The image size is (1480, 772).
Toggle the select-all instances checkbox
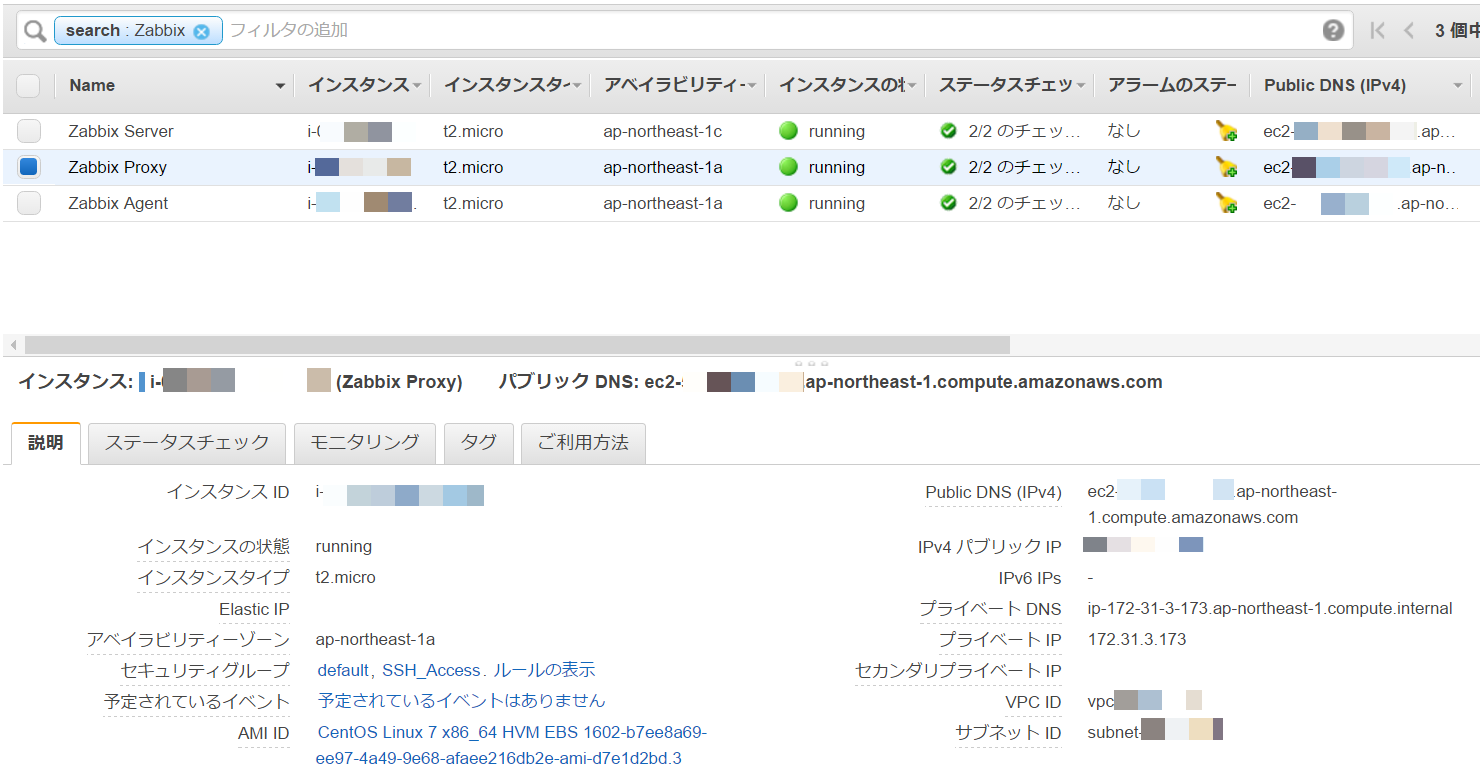pyautogui.click(x=28, y=86)
